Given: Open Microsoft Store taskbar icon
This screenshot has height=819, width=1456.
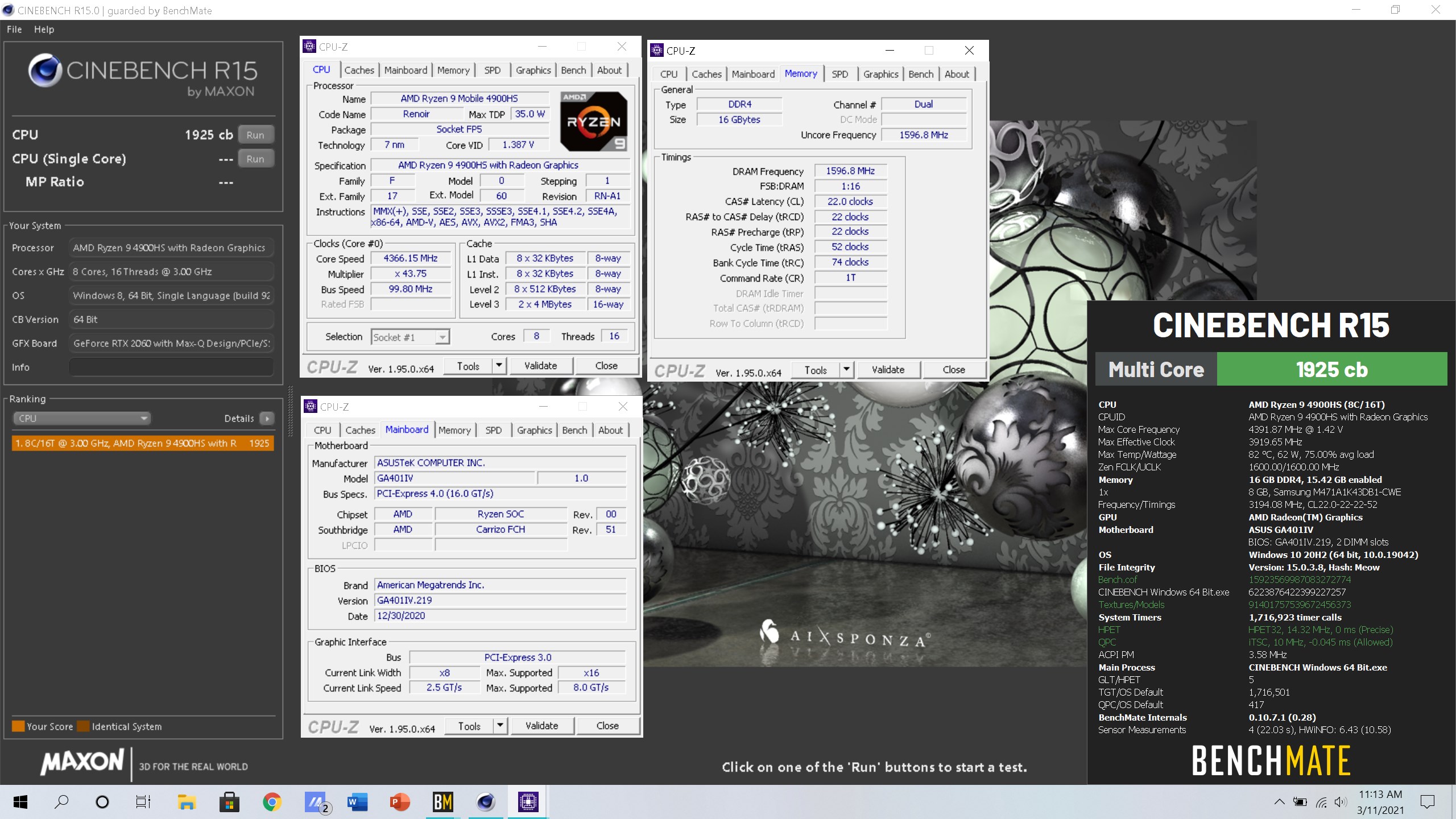Looking at the screenshot, I should [x=229, y=802].
